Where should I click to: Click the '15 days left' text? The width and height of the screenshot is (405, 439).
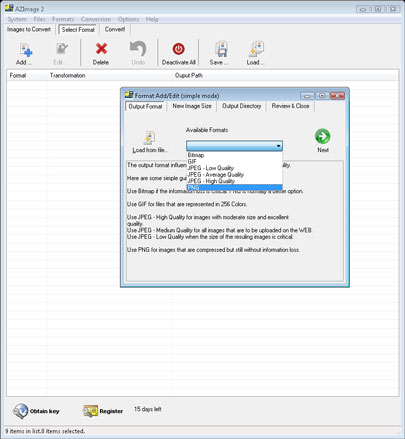point(148,409)
